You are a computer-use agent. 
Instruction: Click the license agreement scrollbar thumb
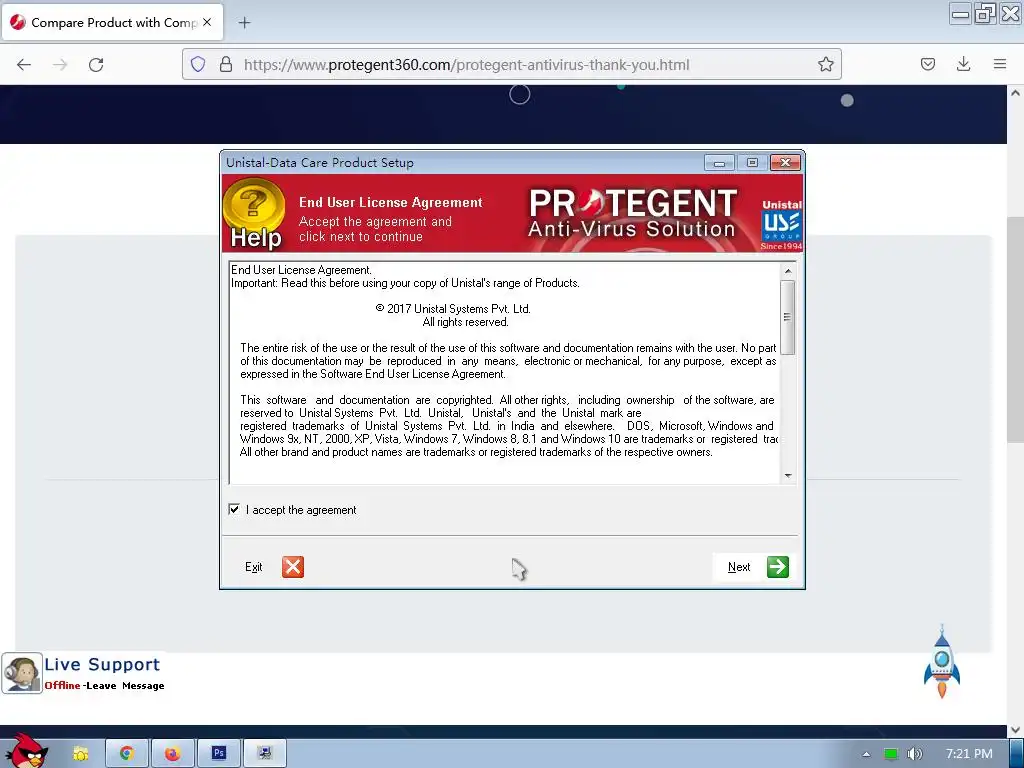[788, 317]
